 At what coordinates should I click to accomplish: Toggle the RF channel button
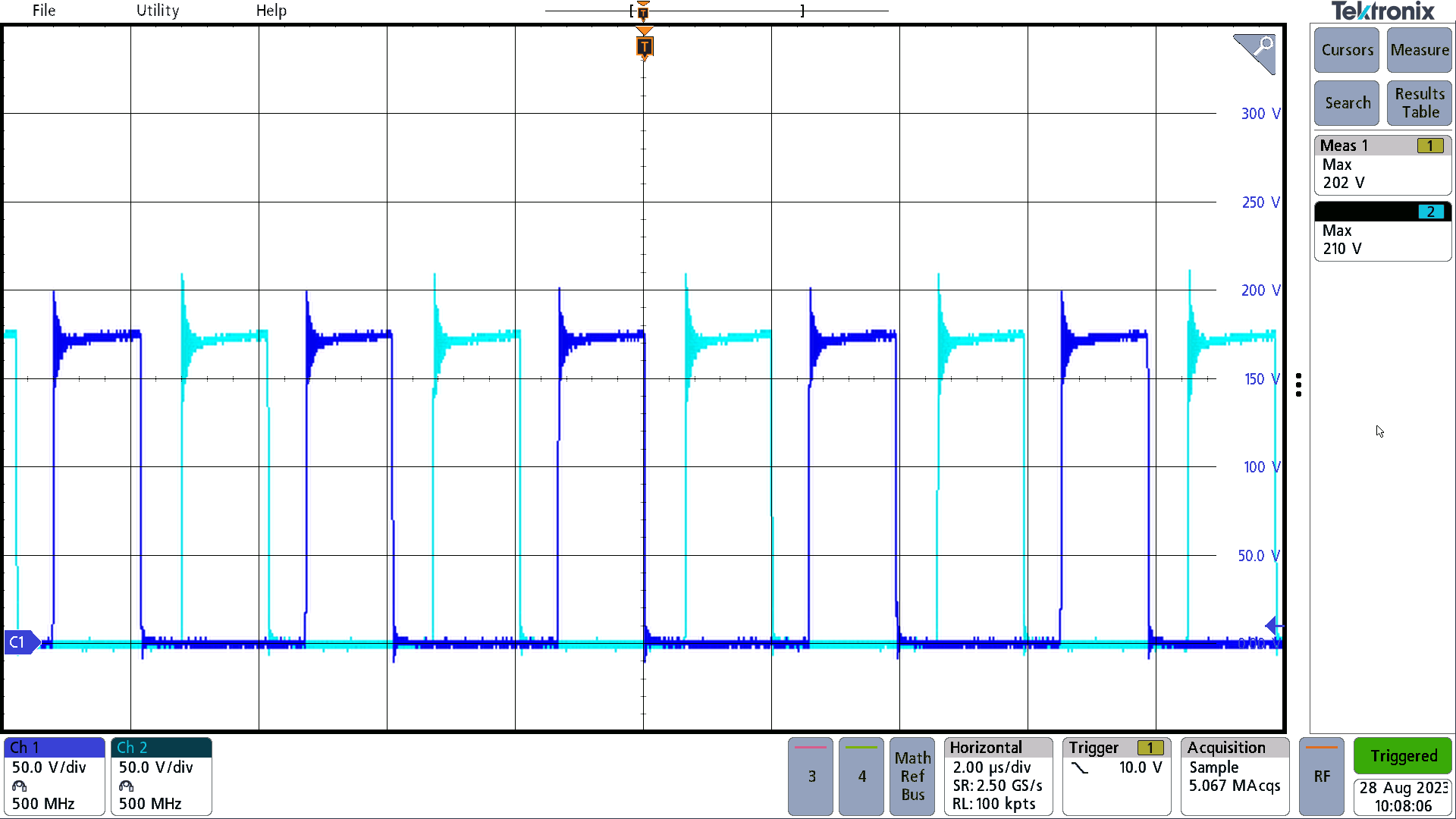tap(1322, 777)
